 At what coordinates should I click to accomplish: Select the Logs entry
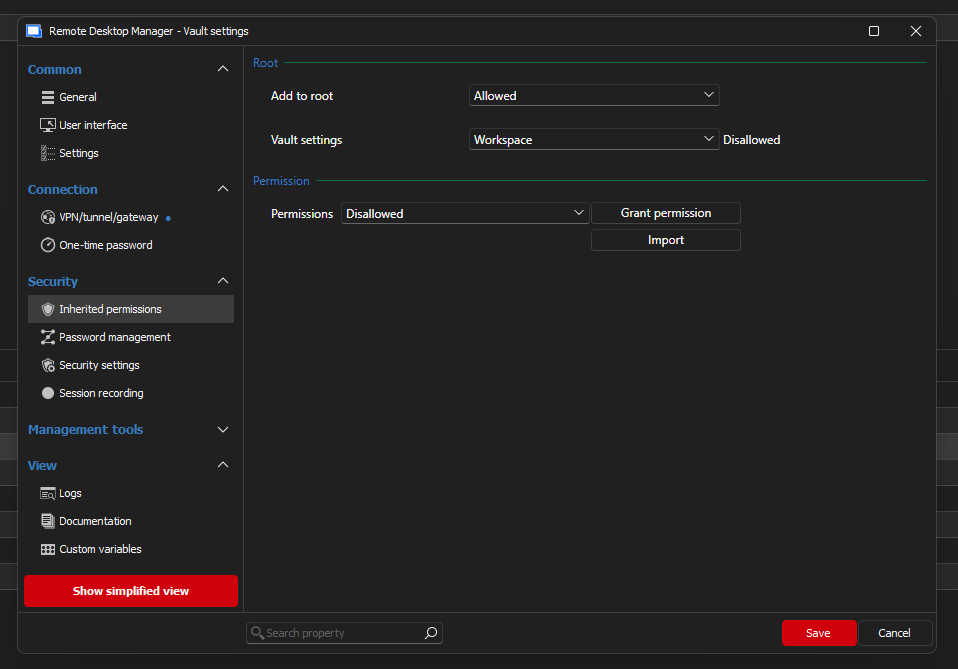pyautogui.click(x=131, y=494)
